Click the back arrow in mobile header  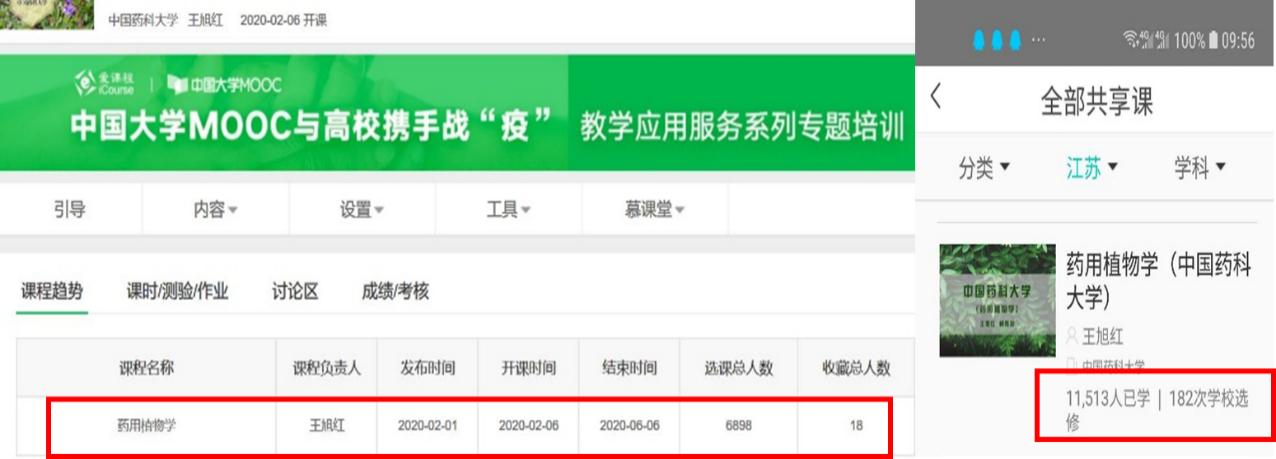click(936, 98)
